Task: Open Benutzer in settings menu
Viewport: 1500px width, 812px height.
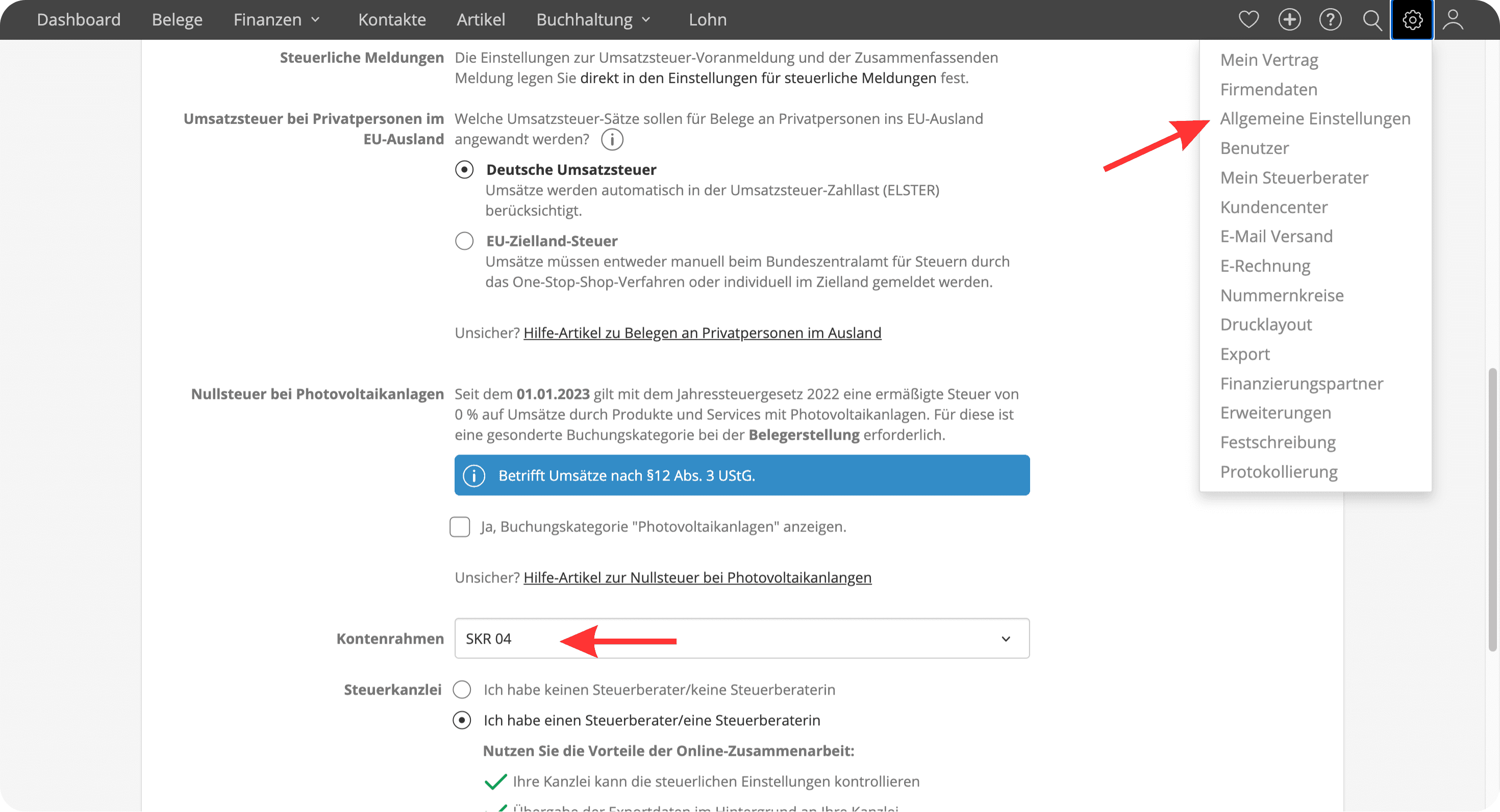Action: click(1254, 148)
